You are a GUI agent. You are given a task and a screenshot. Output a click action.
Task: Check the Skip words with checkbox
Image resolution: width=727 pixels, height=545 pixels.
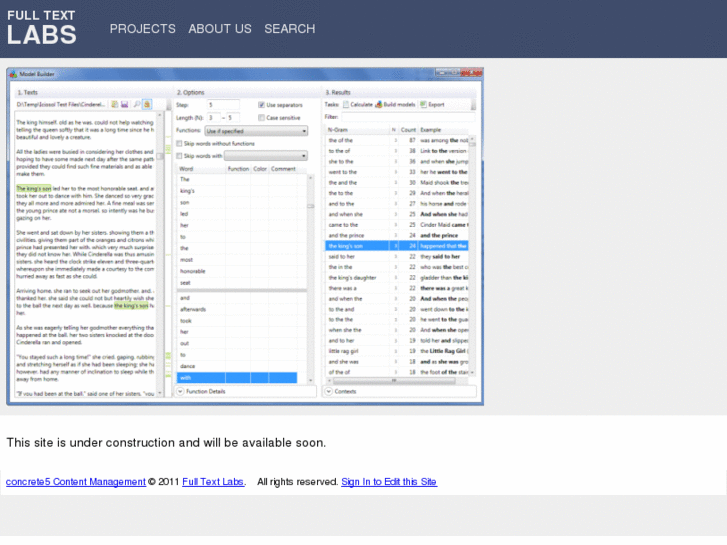tap(179, 156)
